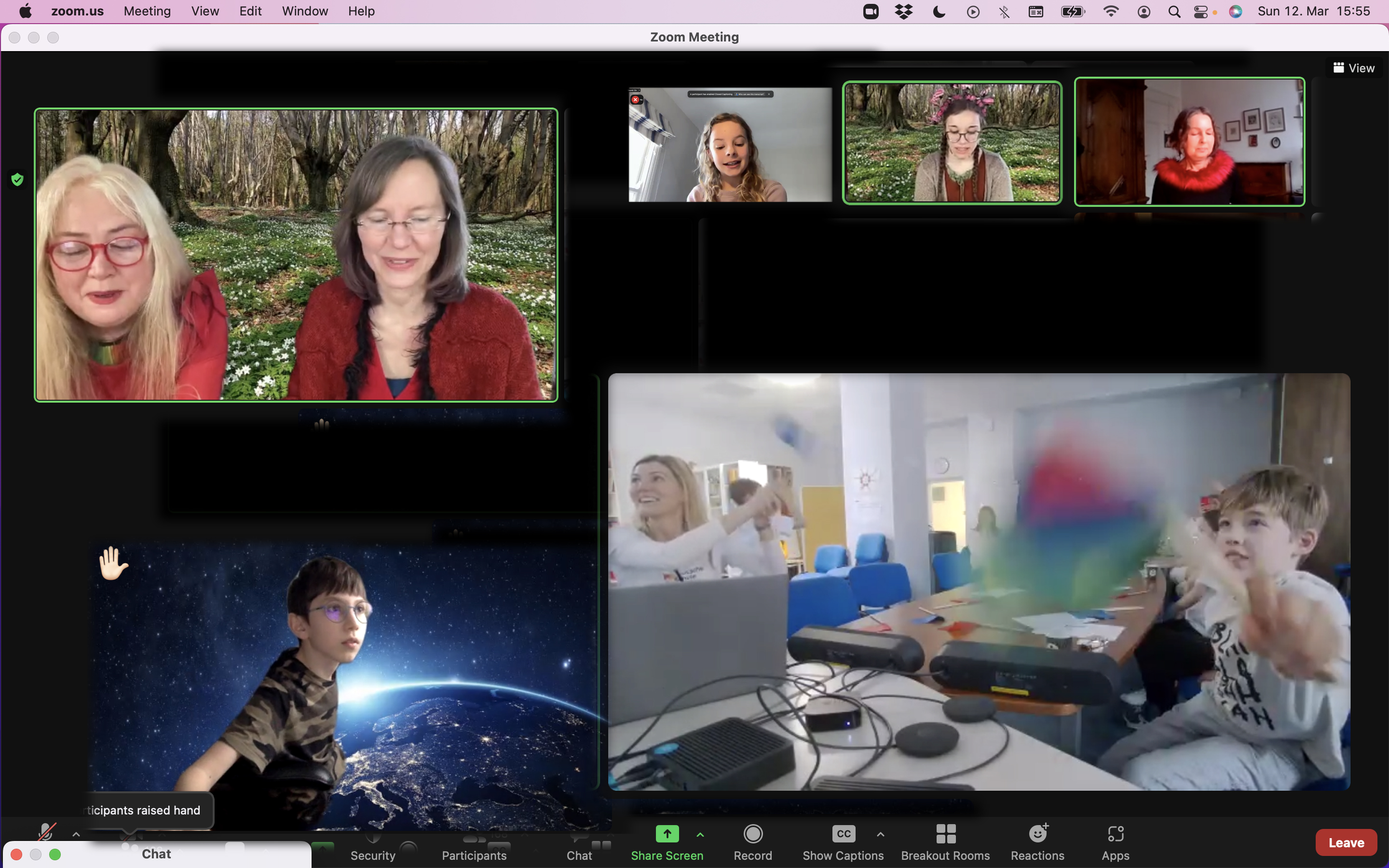Open Spotlight search

pos(1174,12)
